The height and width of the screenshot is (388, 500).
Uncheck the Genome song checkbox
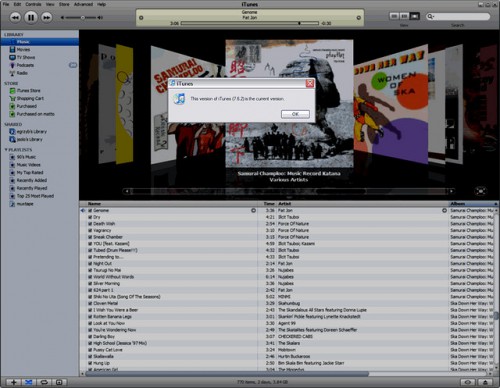tap(90, 211)
